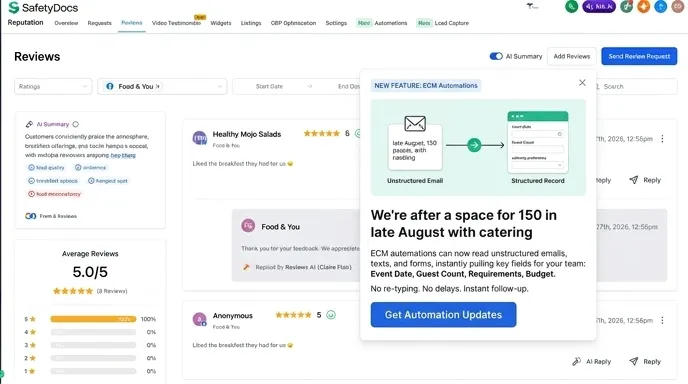688x384 pixels.
Task: Click the 3 star rating bar
Action: [93, 345]
